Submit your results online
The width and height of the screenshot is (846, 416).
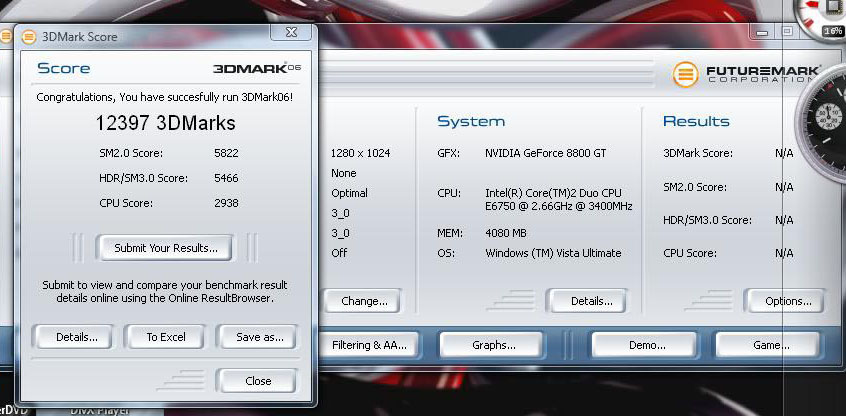166,248
